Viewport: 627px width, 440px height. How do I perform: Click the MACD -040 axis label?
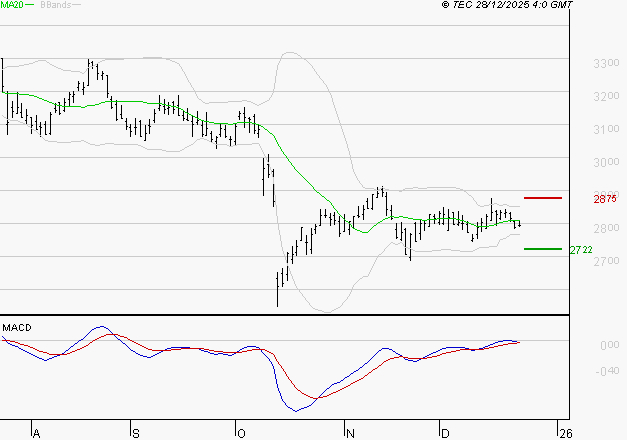[607, 371]
